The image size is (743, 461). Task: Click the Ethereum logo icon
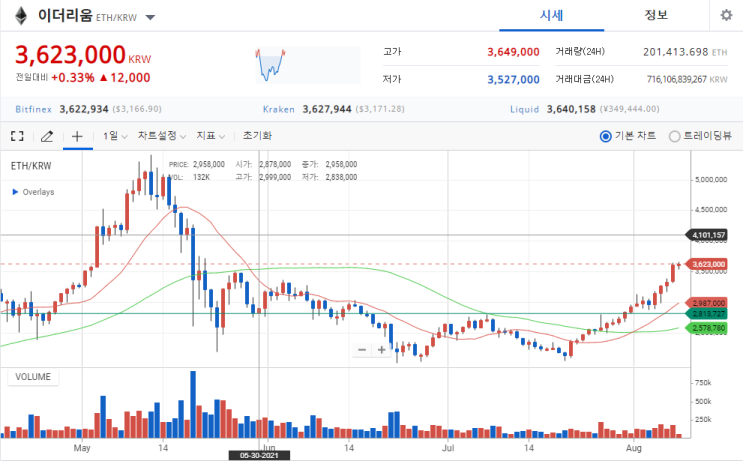click(21, 16)
